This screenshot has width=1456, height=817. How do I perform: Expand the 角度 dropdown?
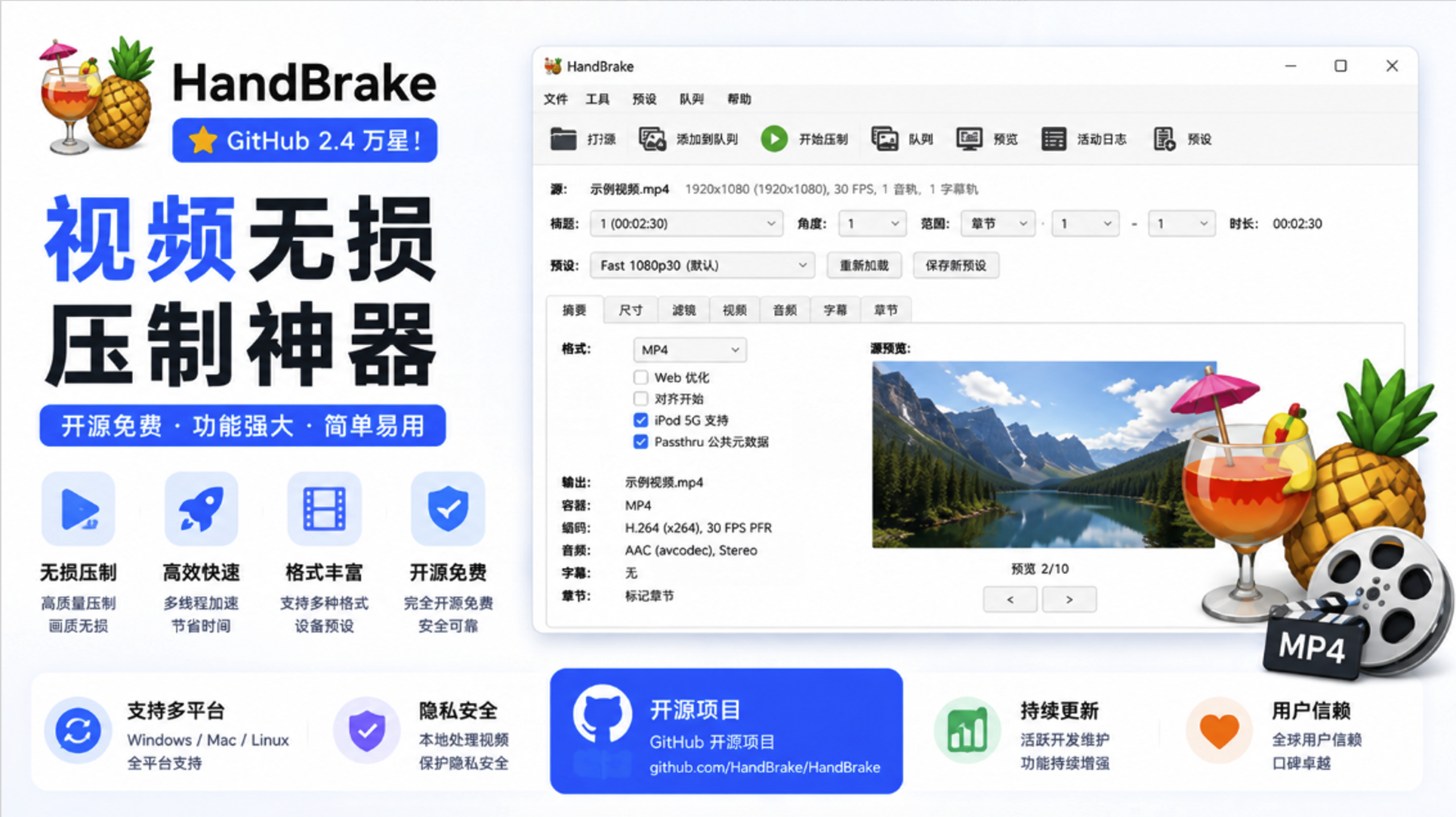[872, 223]
